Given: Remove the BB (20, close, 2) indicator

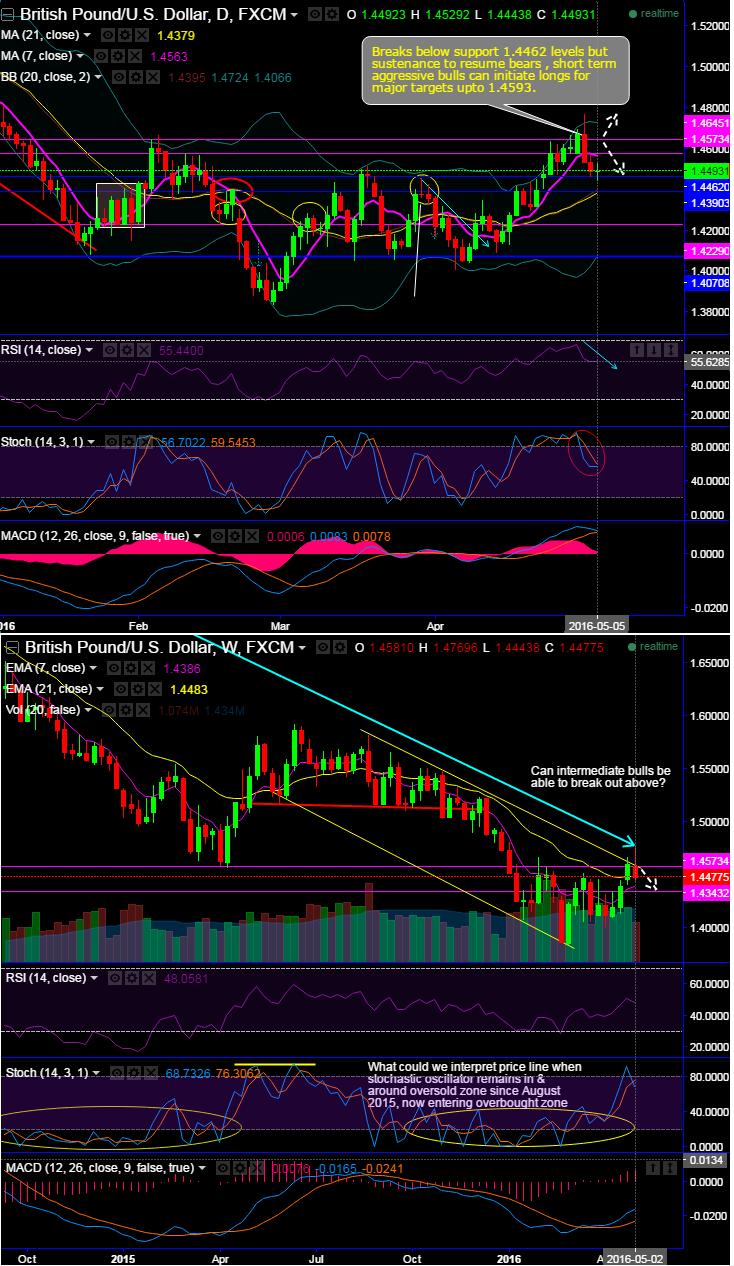Looking at the screenshot, I should point(153,77).
